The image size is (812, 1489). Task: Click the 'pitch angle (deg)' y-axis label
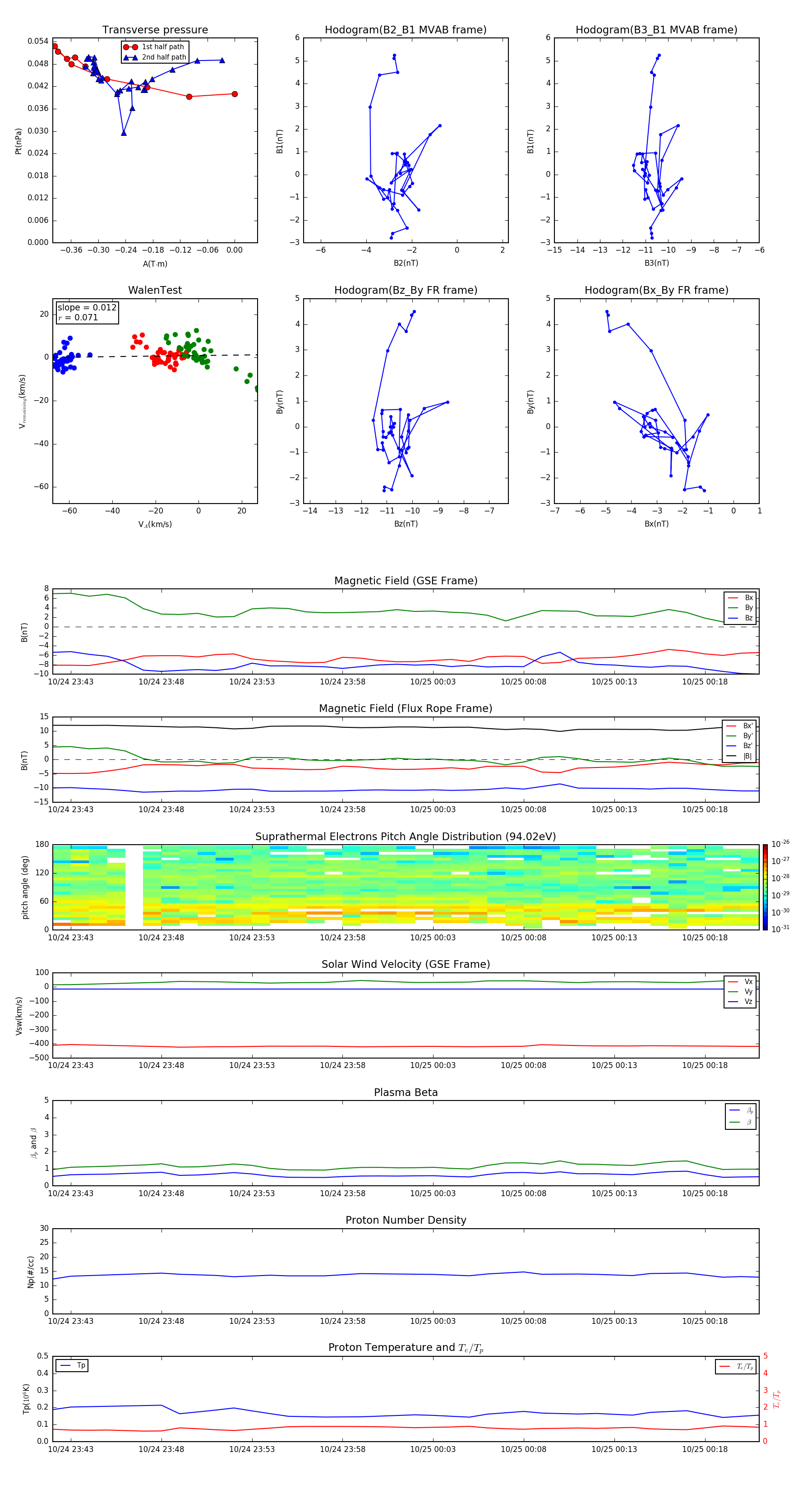(x=25, y=887)
